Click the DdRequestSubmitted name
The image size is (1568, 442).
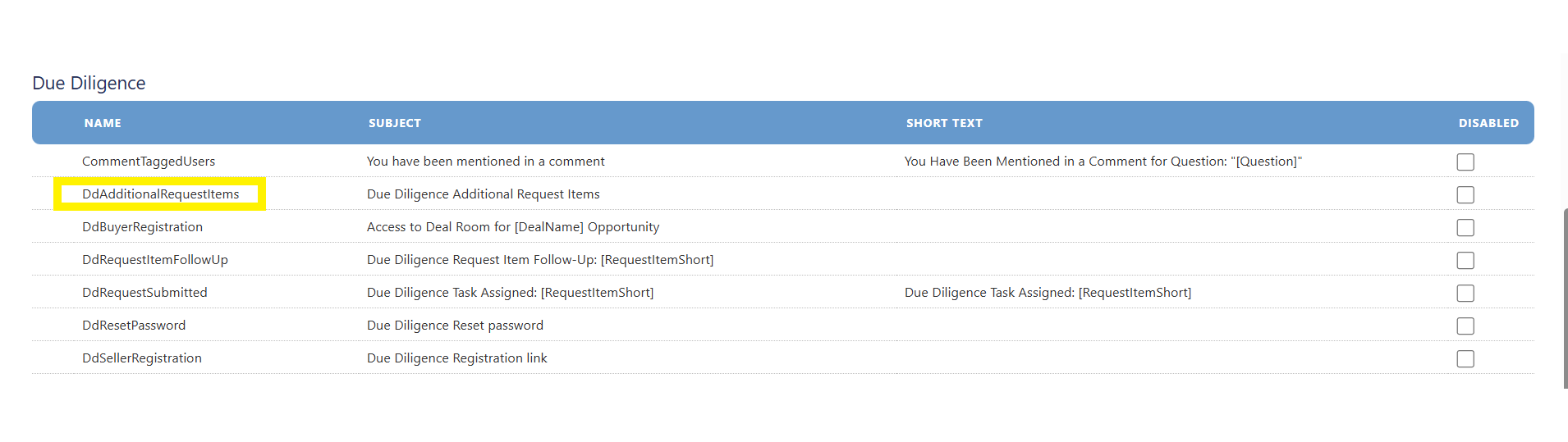click(x=144, y=293)
